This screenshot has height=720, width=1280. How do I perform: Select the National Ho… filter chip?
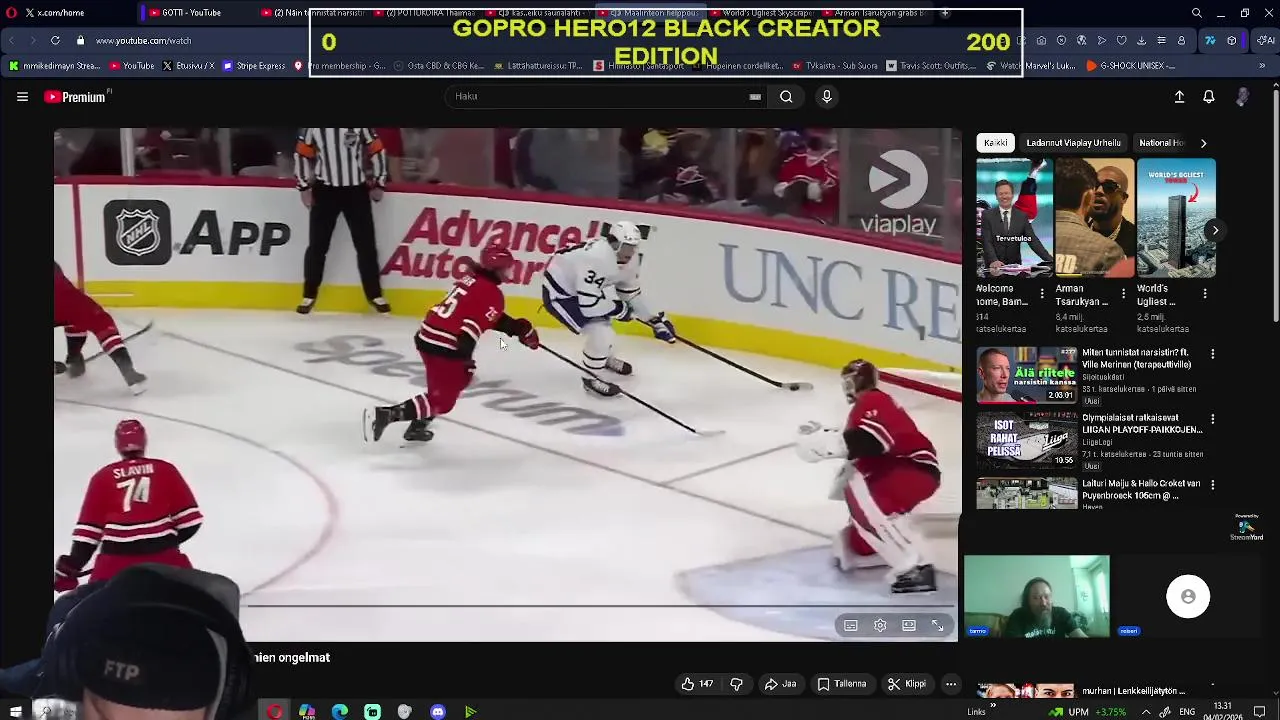(1160, 143)
